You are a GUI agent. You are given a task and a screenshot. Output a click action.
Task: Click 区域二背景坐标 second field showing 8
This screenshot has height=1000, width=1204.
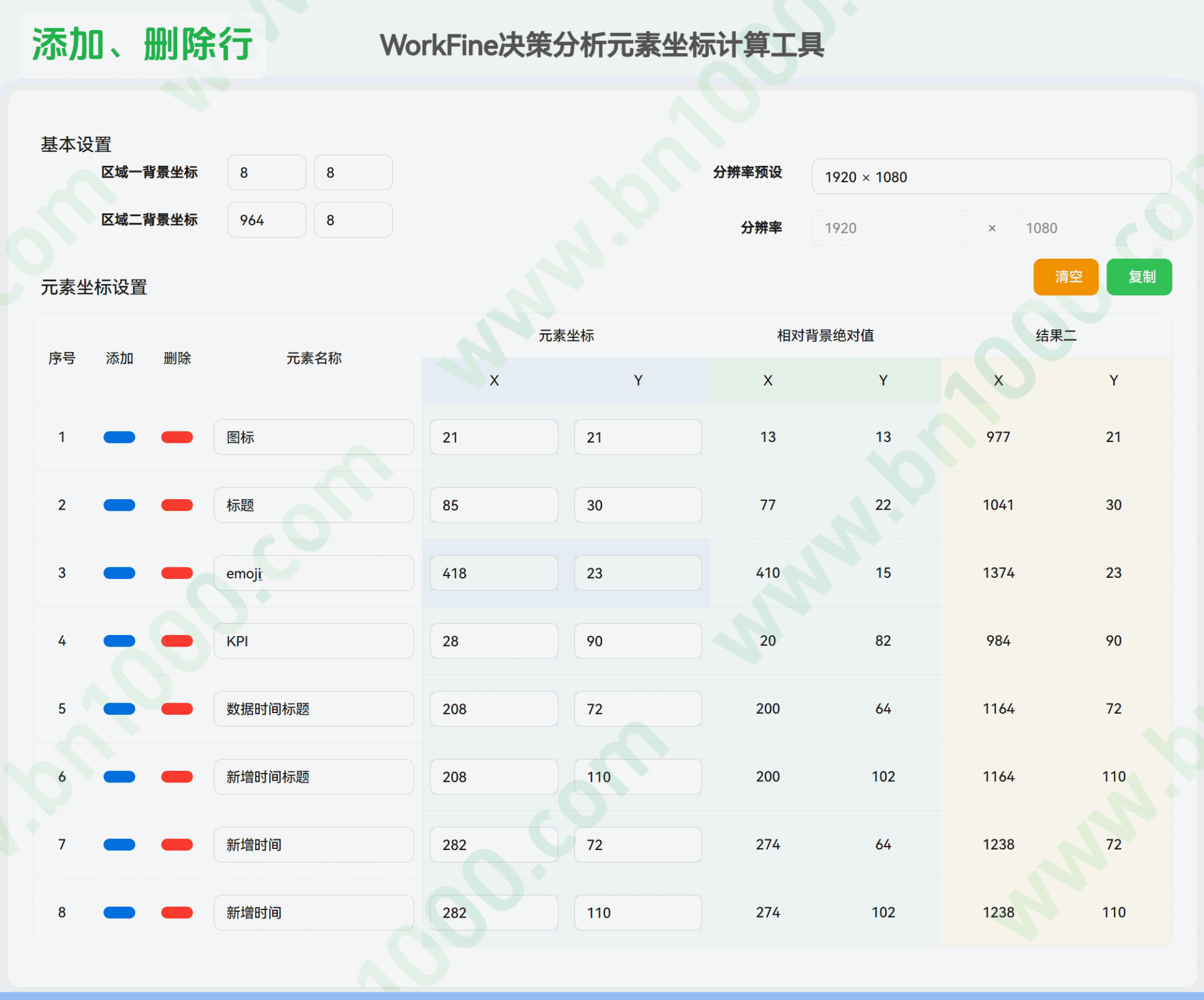tap(353, 220)
